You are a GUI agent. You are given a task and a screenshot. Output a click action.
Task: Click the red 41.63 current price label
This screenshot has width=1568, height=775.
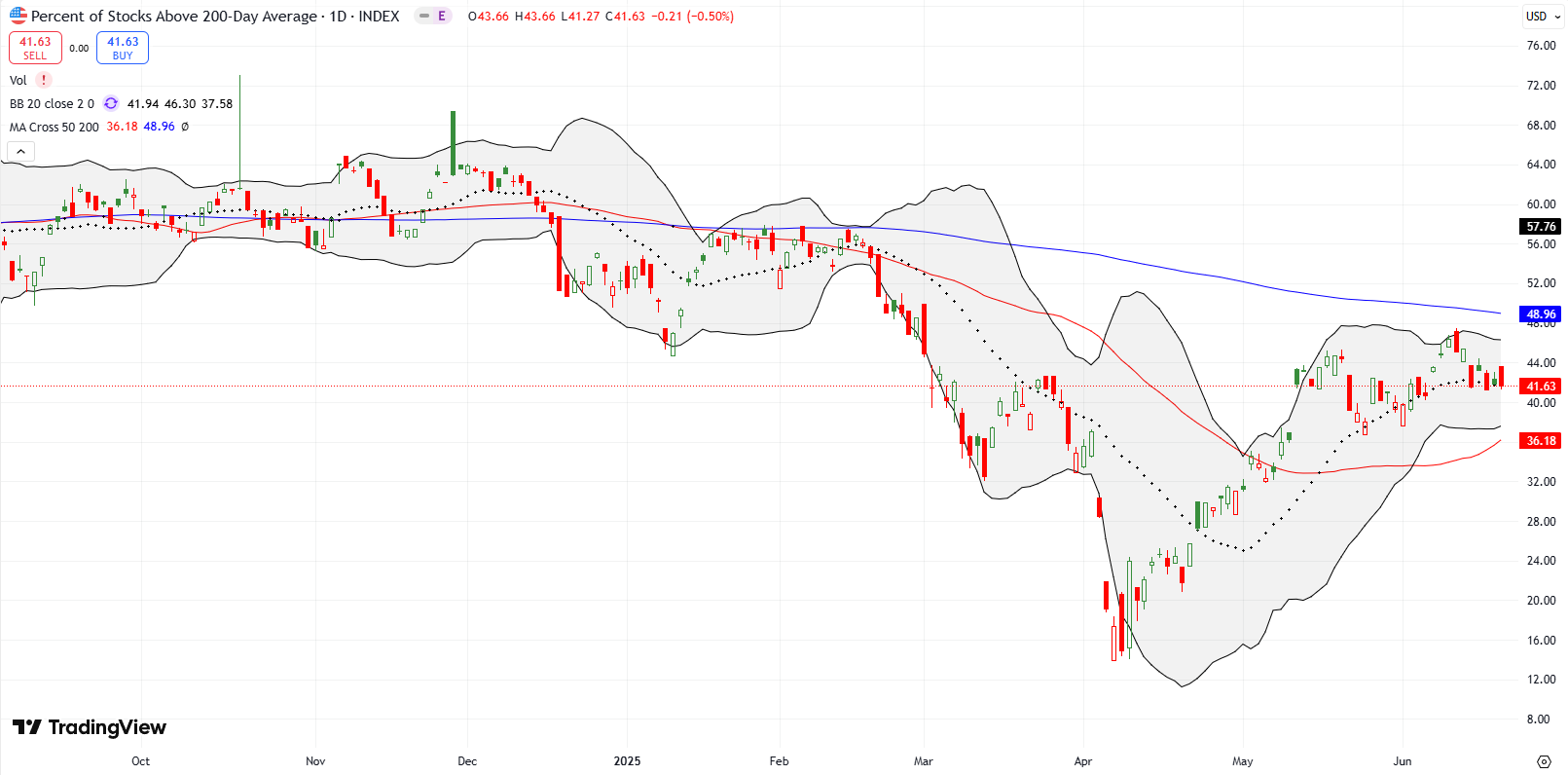point(1541,387)
